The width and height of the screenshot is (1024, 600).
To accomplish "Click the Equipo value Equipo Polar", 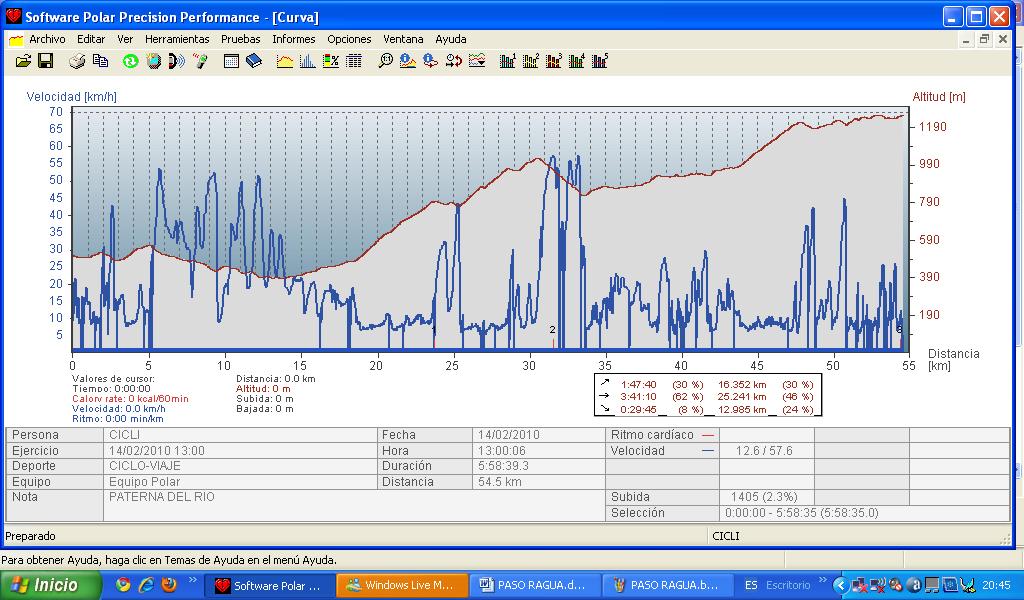I will [144, 482].
